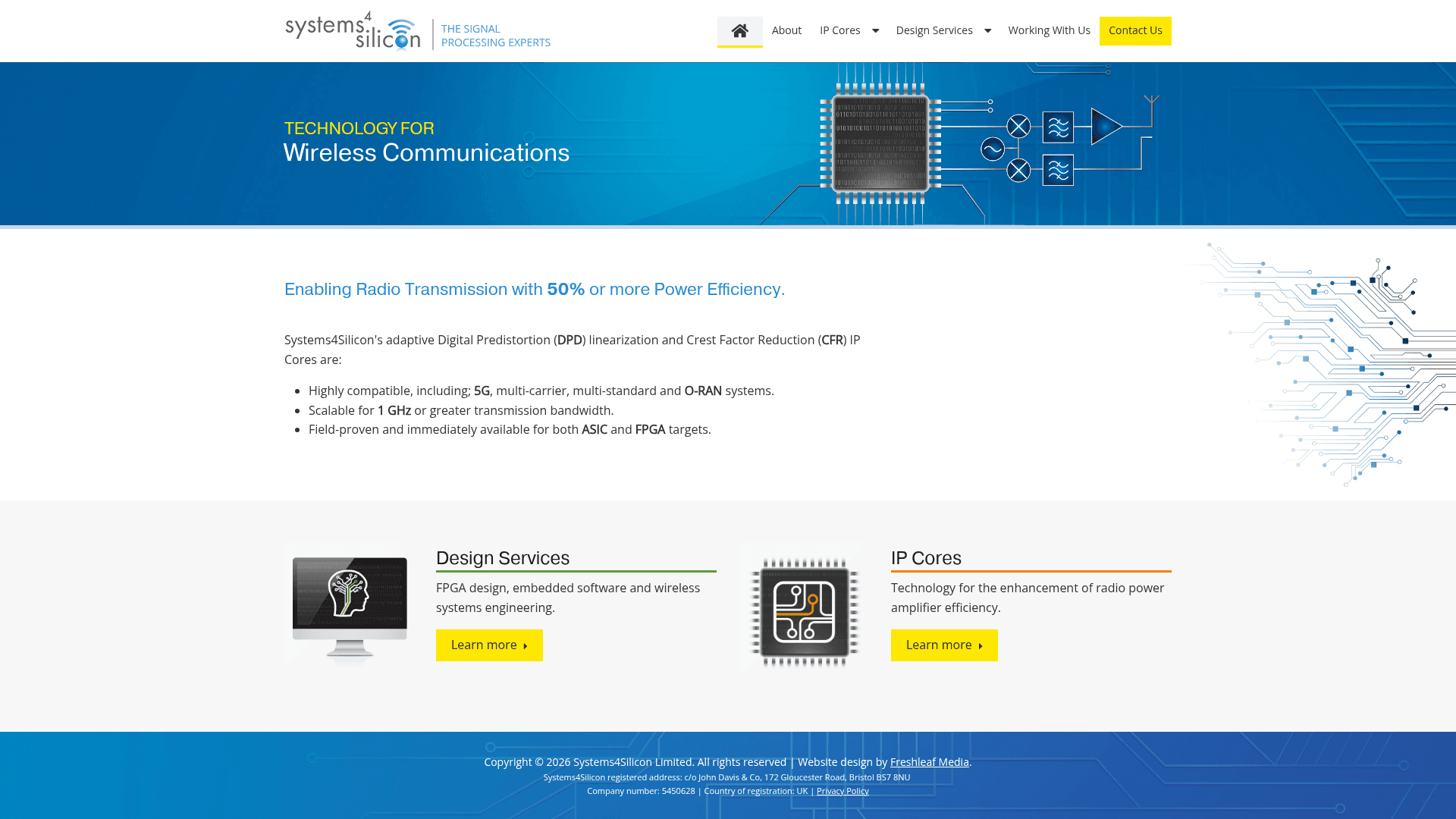Click the Systems4Silicon logo
Viewport: 1456px width, 819px height.
[353, 30]
